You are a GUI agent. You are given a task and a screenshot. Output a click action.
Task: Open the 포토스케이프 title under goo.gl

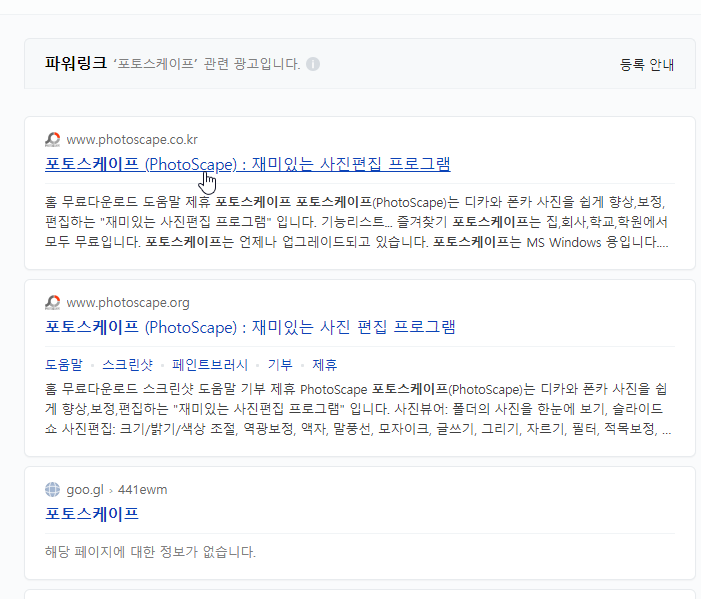92,514
